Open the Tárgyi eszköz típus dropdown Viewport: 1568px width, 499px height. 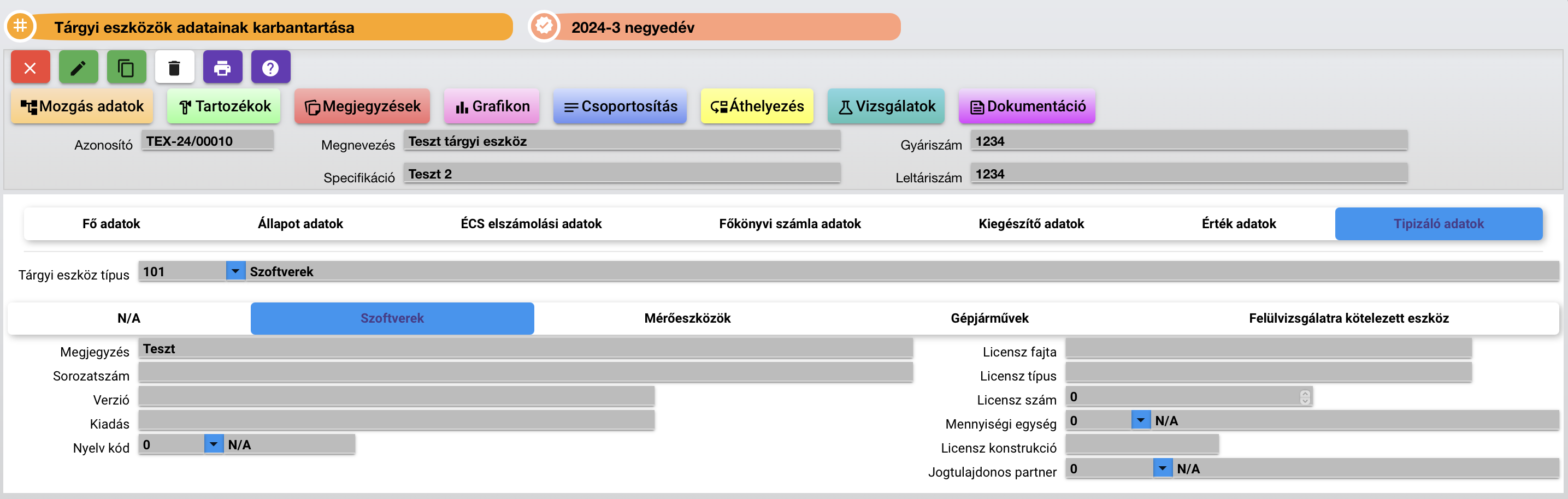(235, 271)
